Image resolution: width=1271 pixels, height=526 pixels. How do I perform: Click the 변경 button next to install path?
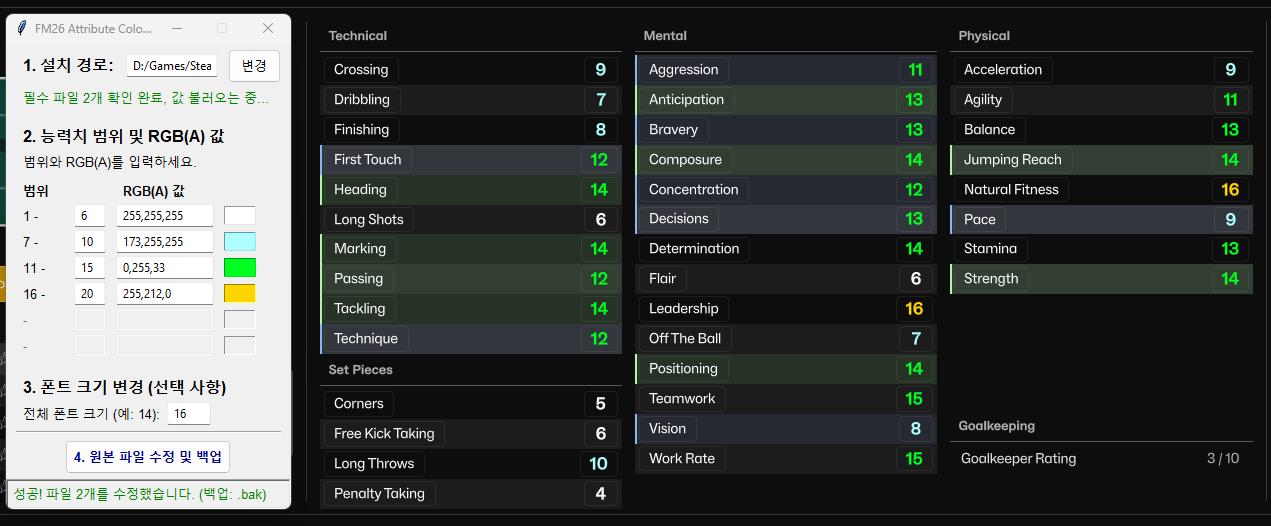tap(254, 66)
